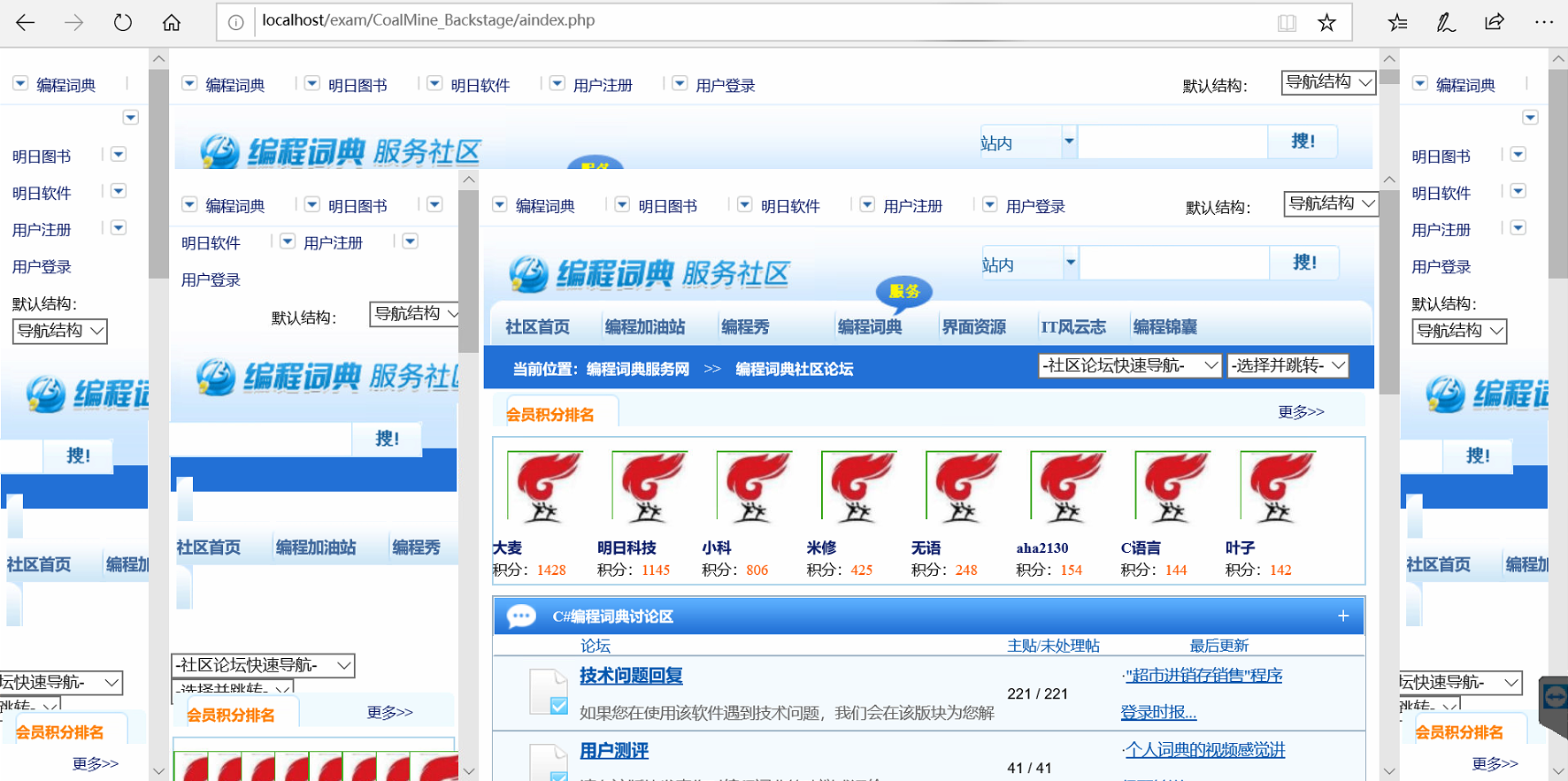Open 站内 search scope dropdown in innermost frame
The image size is (1568, 781).
pos(1030,263)
